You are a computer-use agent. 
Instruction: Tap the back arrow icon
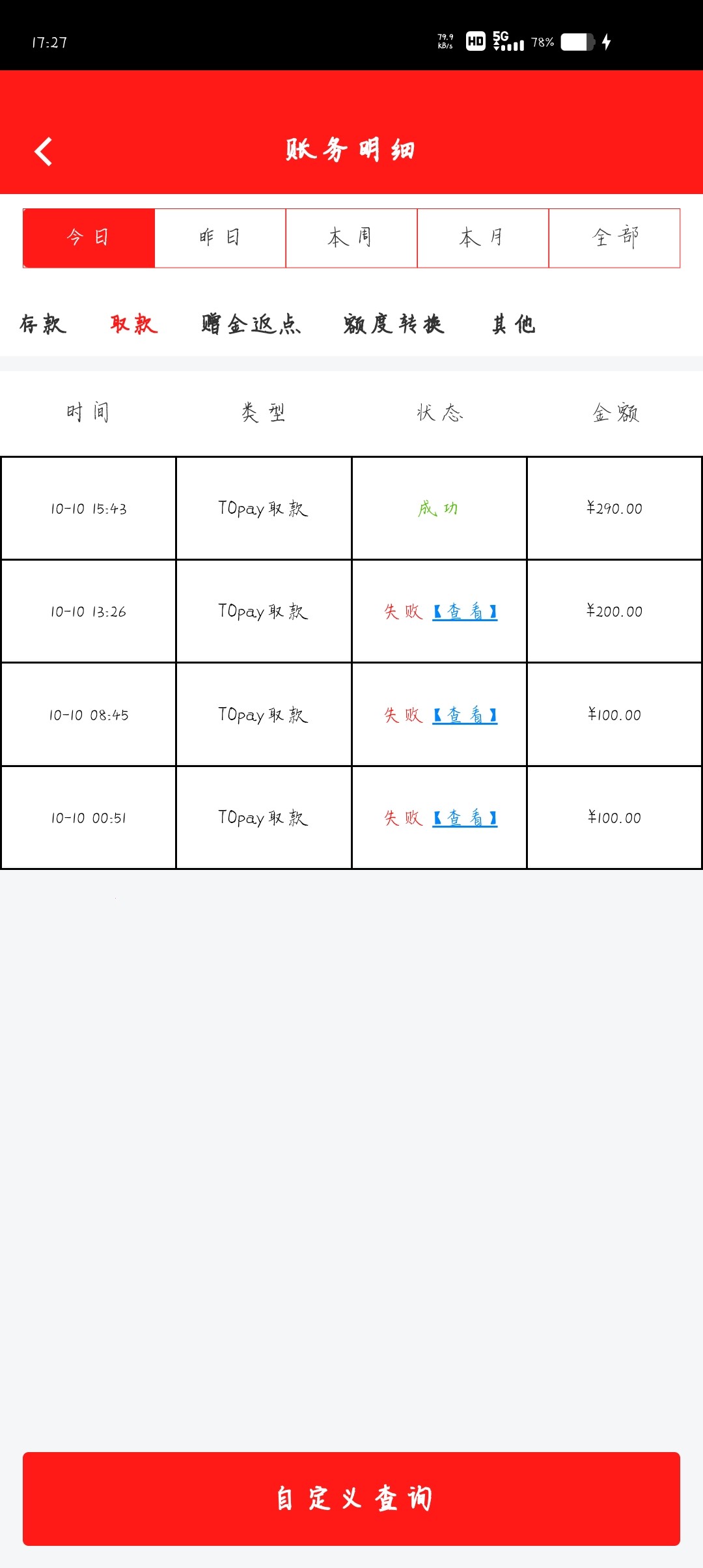[x=44, y=152]
